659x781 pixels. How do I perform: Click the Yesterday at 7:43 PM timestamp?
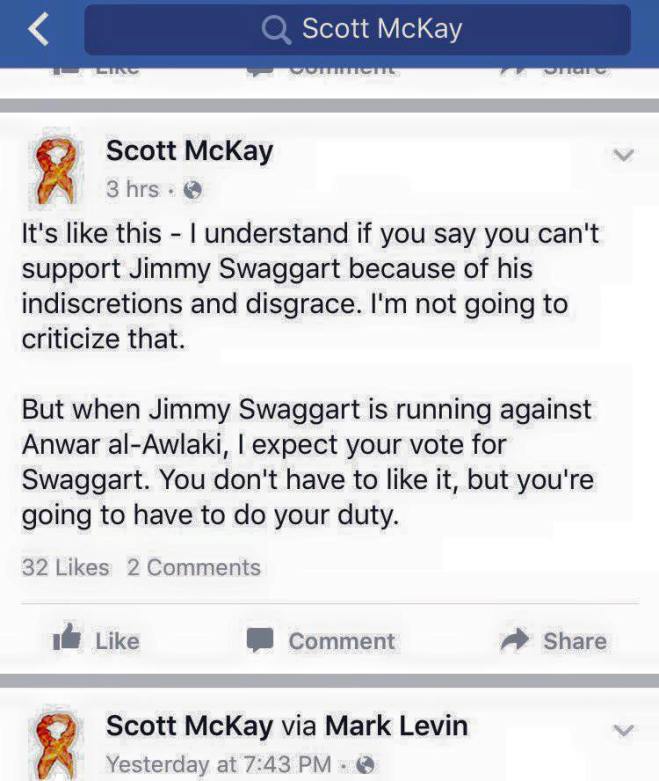point(219,764)
